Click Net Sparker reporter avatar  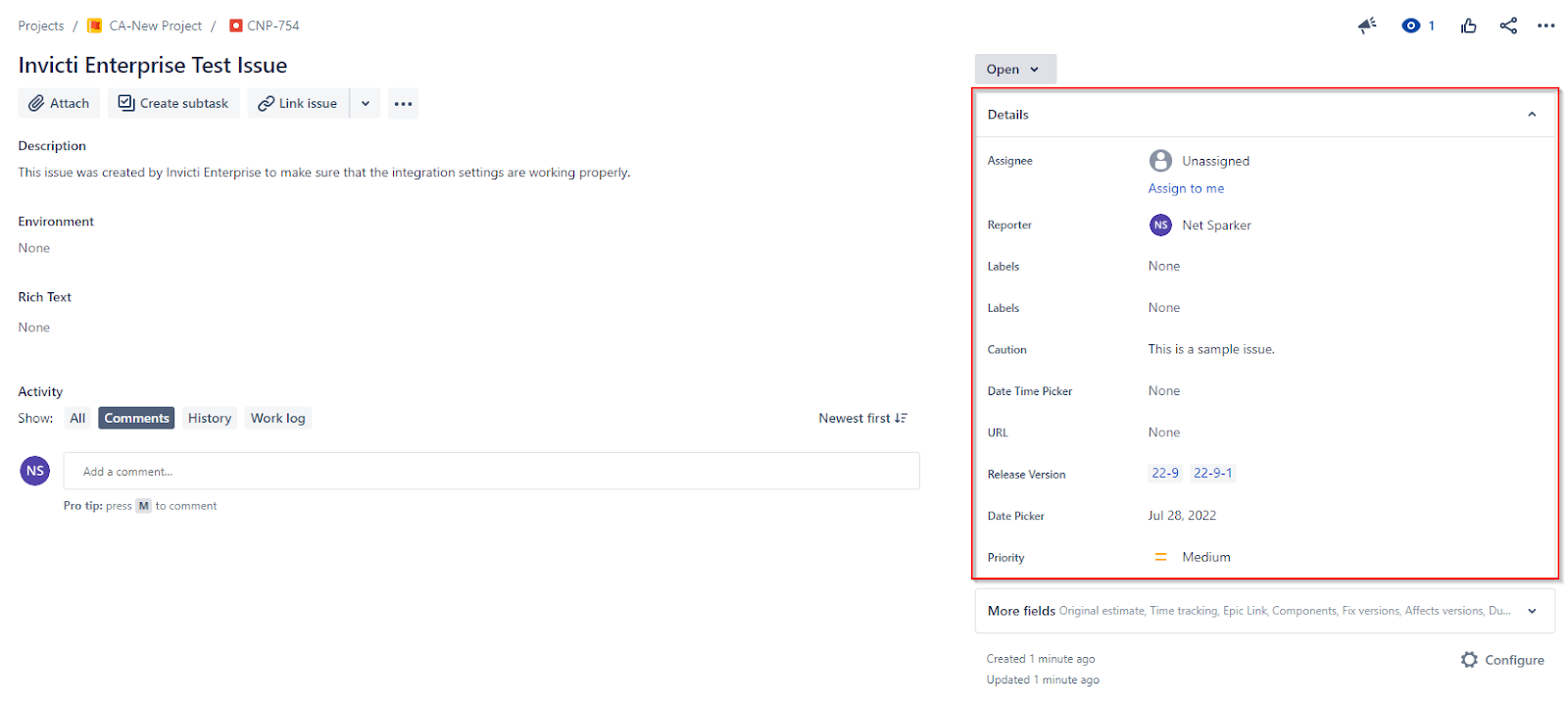click(x=1160, y=225)
